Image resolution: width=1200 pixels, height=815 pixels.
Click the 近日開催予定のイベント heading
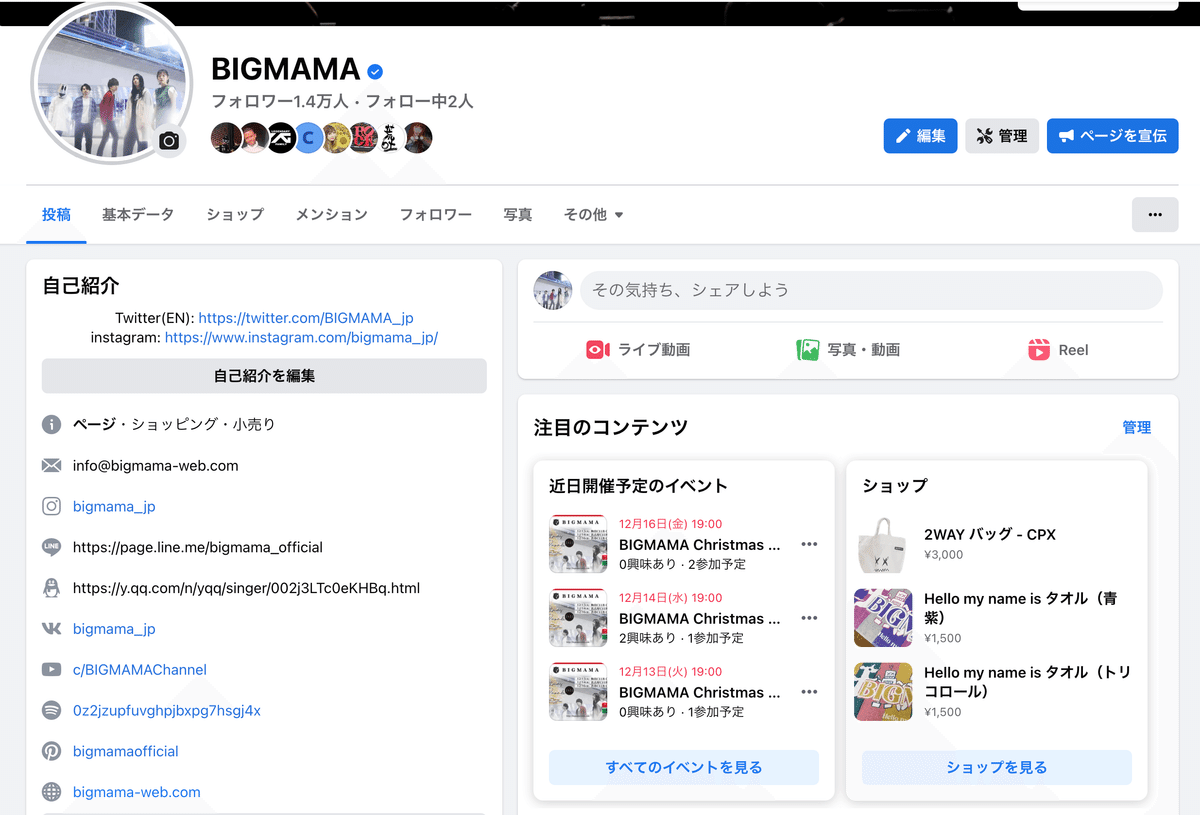(638, 486)
